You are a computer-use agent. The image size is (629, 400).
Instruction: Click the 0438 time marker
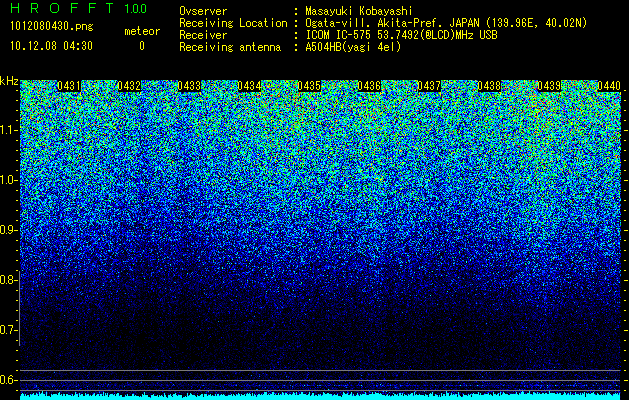pos(489,86)
